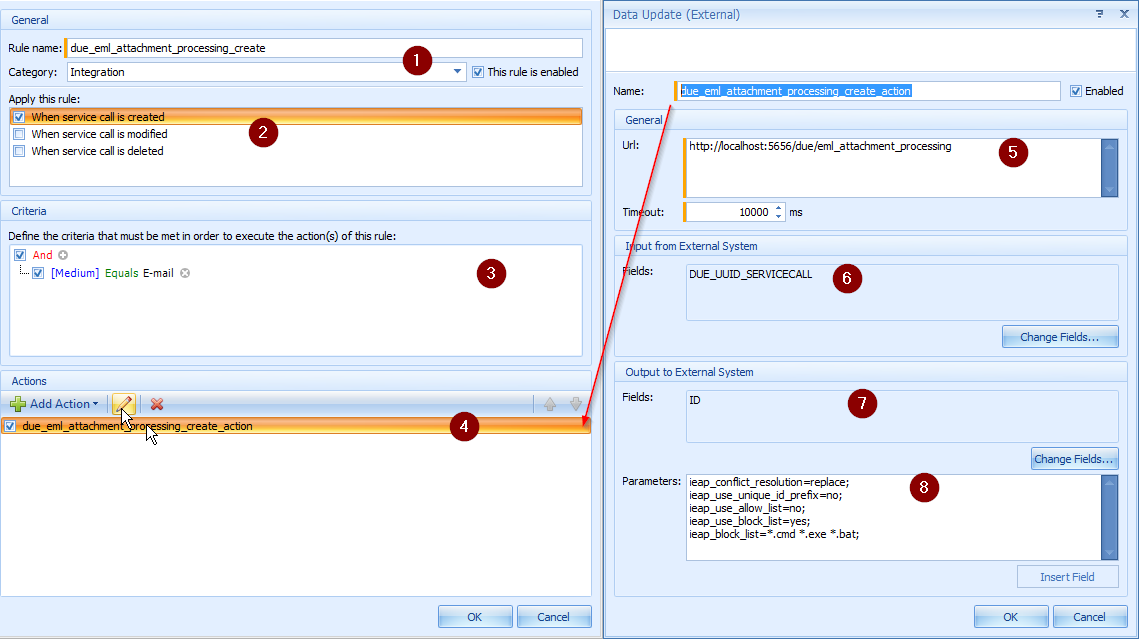Click the pencil edit action icon
Image resolution: width=1139 pixels, height=639 pixels.
(123, 404)
